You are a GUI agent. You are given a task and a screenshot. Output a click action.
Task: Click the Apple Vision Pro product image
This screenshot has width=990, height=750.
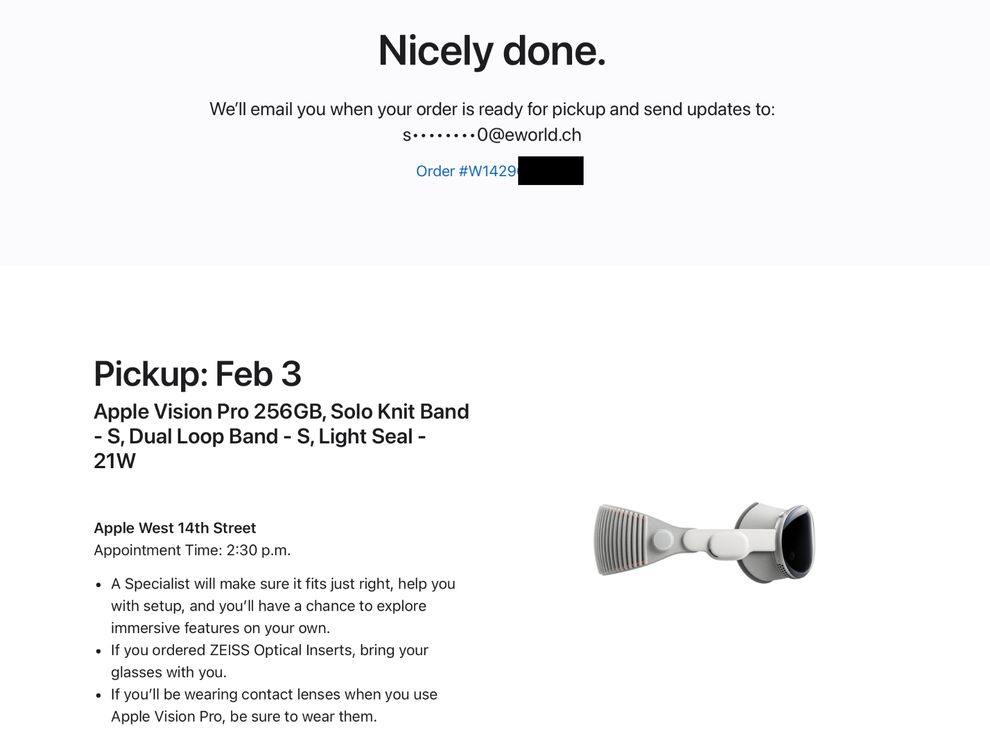coord(704,540)
